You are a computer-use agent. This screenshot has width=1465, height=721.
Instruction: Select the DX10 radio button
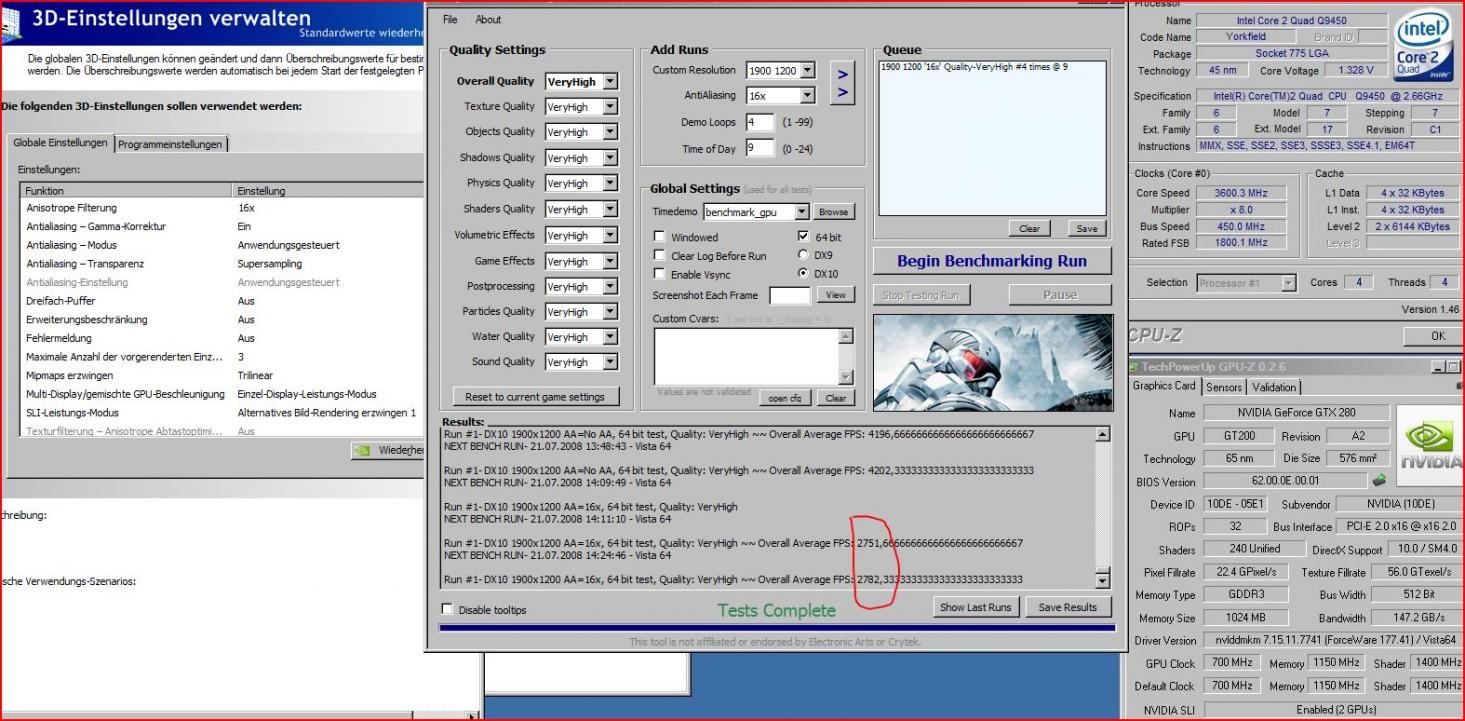pos(804,273)
